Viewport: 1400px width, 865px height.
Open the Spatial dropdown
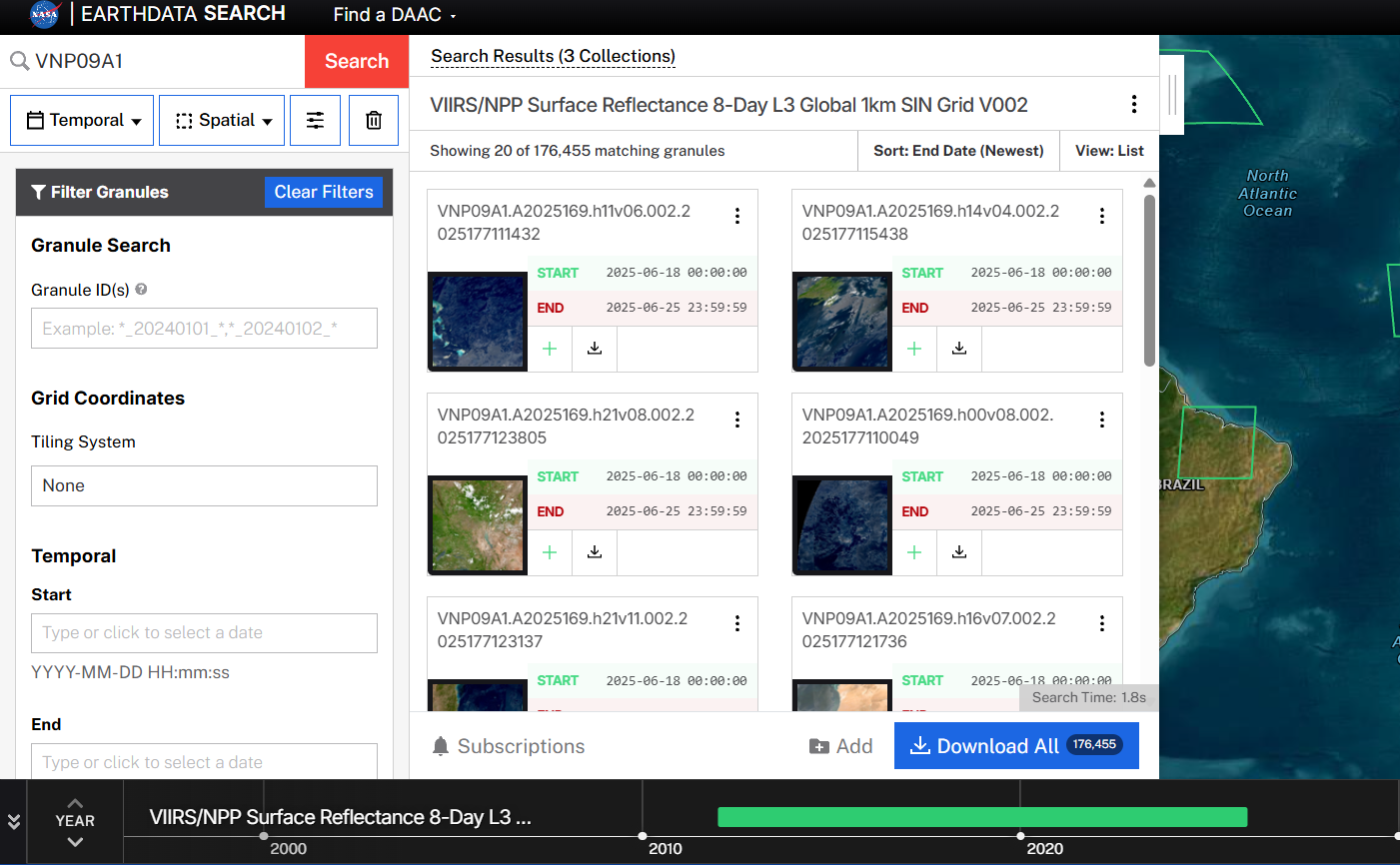222,120
